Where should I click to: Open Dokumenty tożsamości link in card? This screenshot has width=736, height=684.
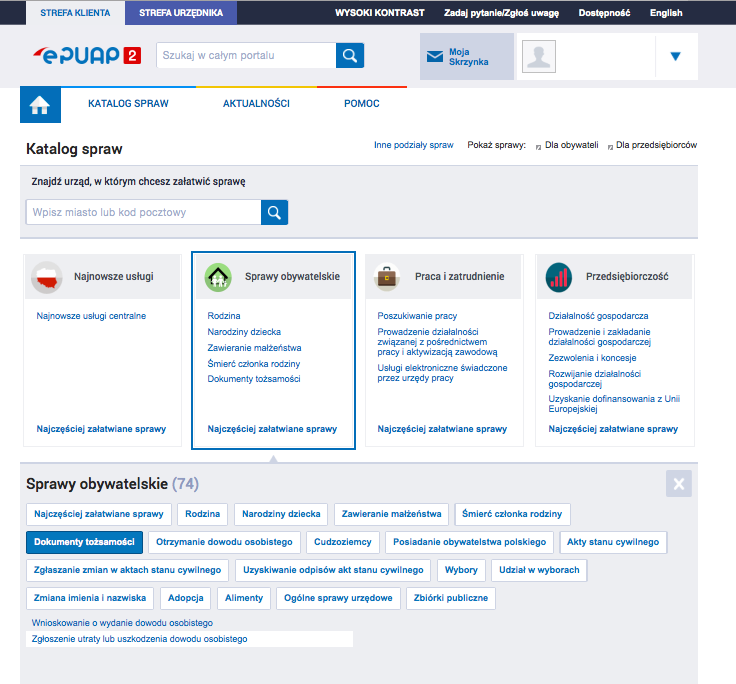pyautogui.click(x=254, y=379)
